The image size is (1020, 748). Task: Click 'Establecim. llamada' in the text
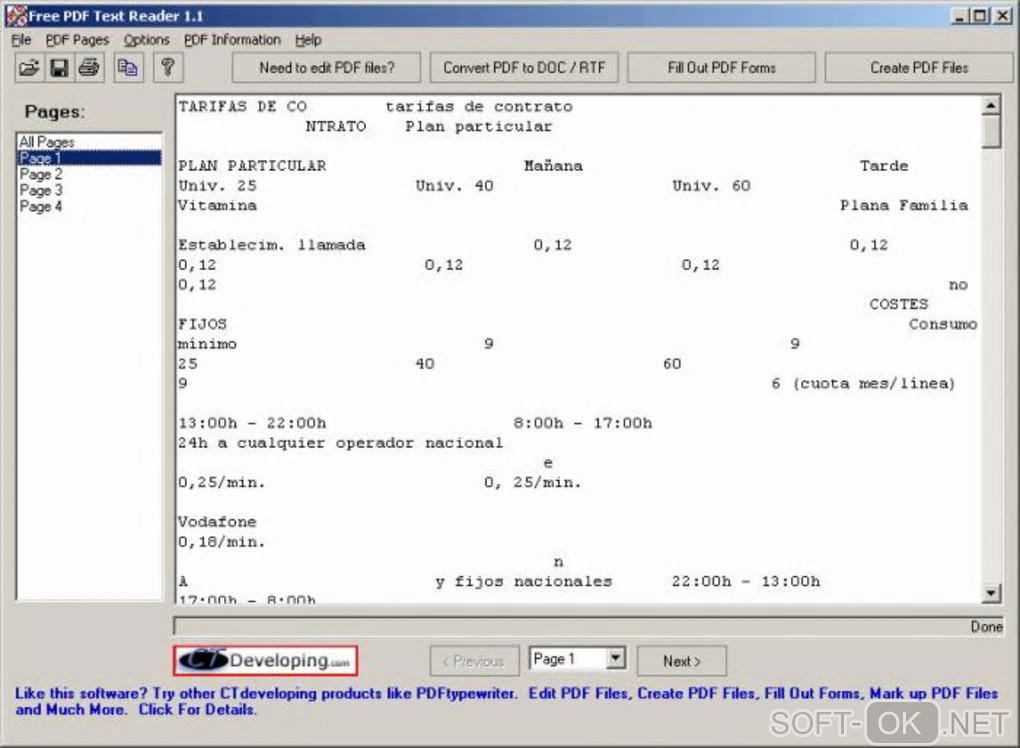click(x=272, y=245)
